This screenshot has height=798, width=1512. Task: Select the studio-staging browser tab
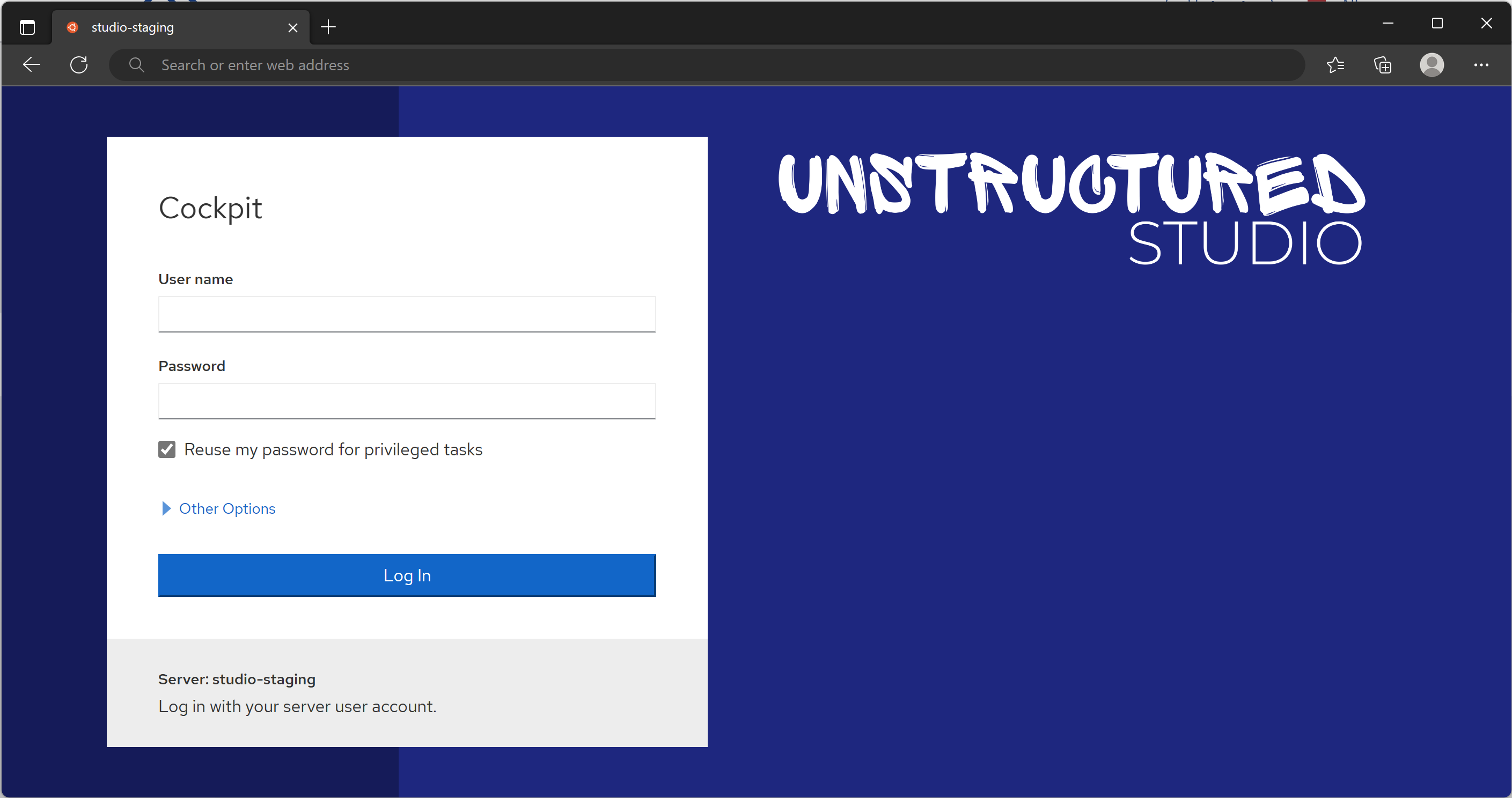click(x=181, y=27)
